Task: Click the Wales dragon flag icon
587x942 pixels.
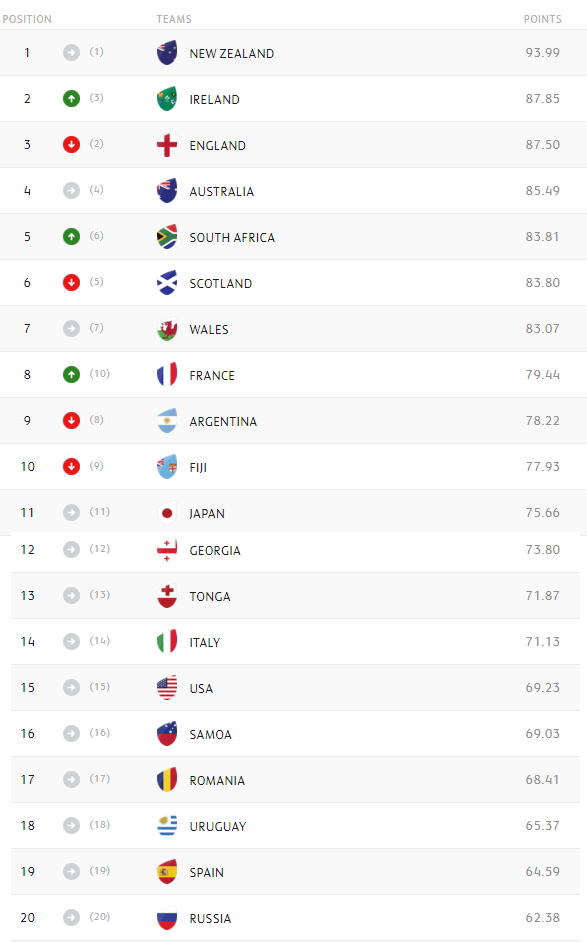Action: pos(167,329)
